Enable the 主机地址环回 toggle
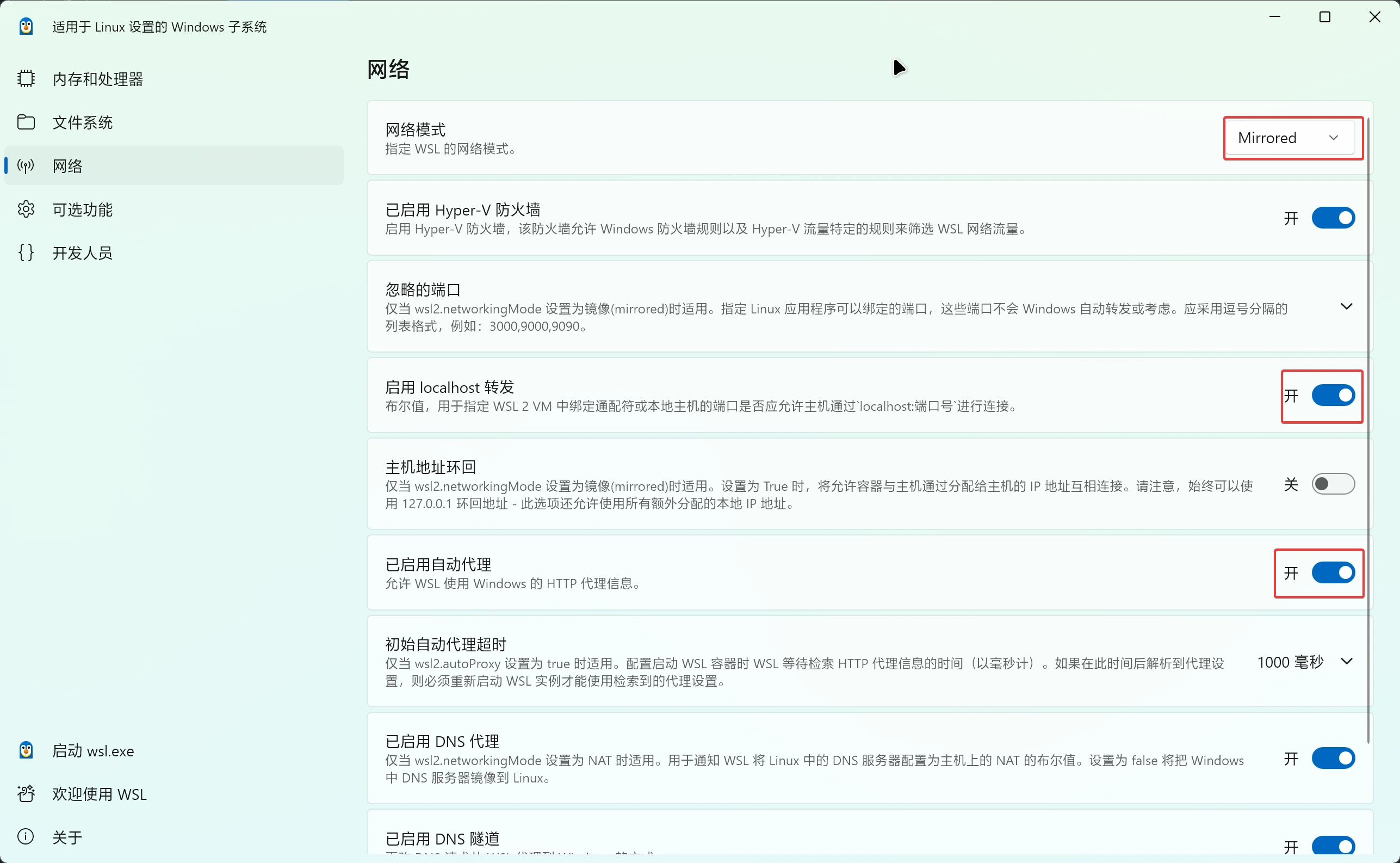 point(1333,484)
